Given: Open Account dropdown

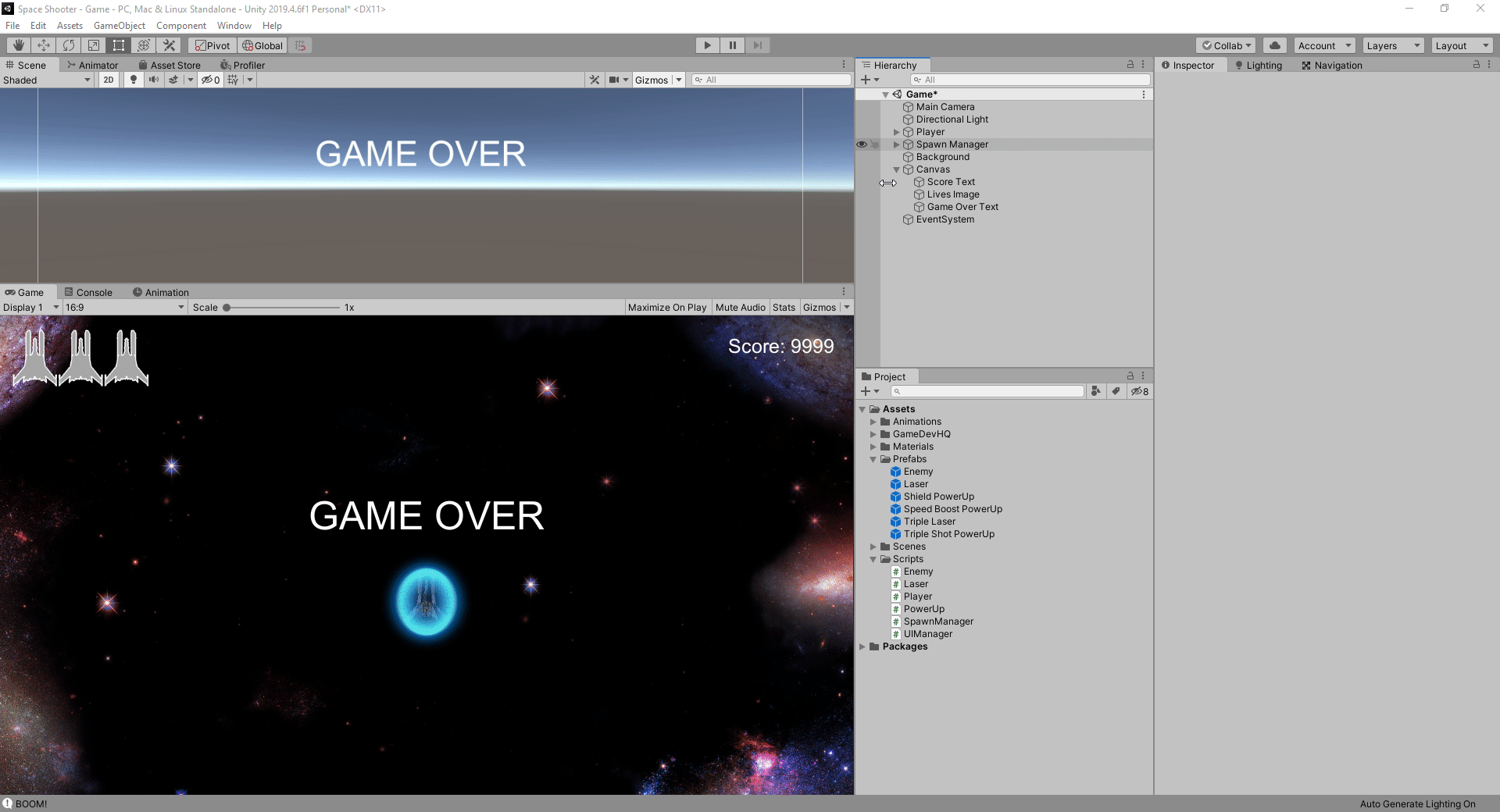Looking at the screenshot, I should [1324, 45].
